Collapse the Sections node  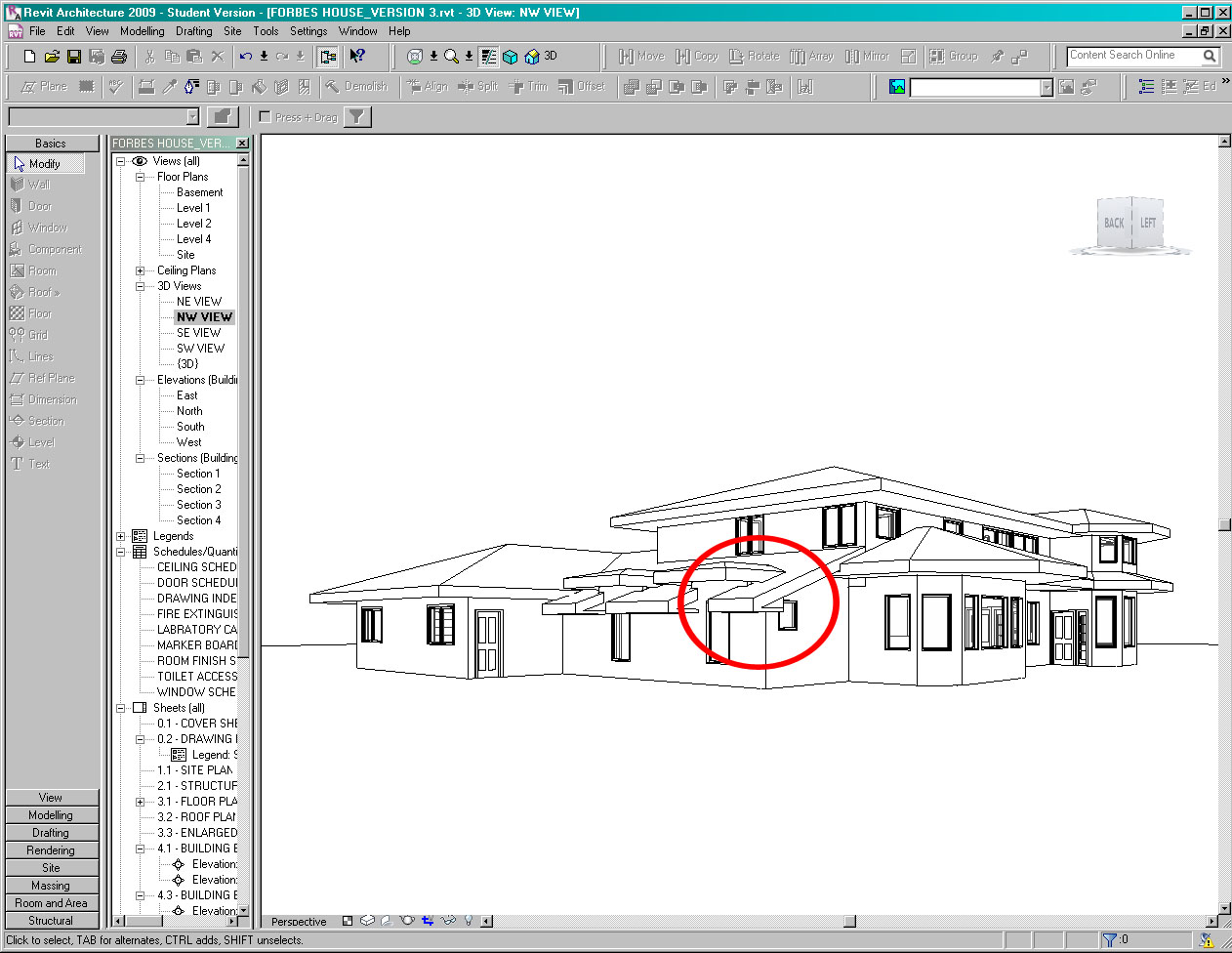coord(140,458)
